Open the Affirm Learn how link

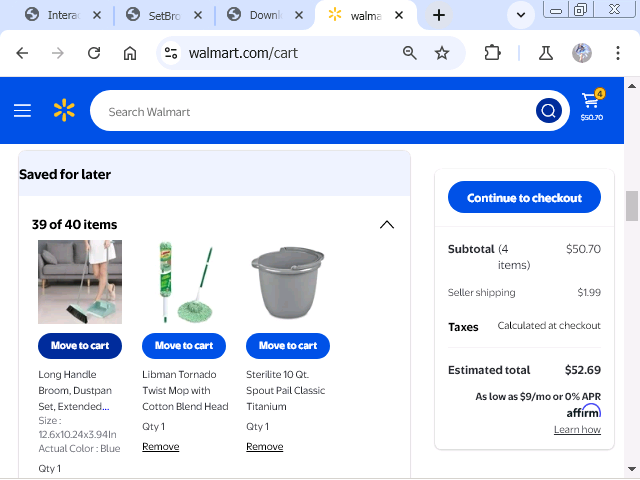point(577,429)
